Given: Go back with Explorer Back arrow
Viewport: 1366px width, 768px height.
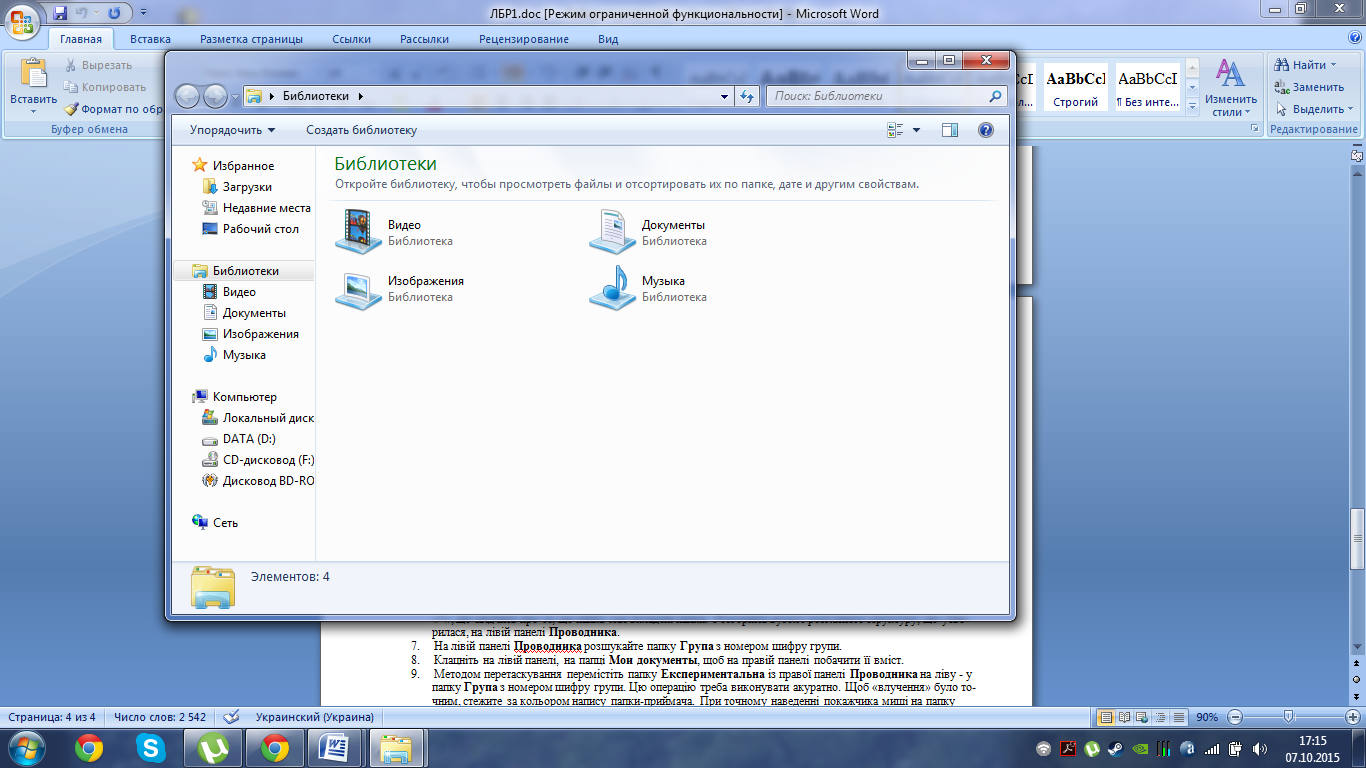Looking at the screenshot, I should 188,96.
